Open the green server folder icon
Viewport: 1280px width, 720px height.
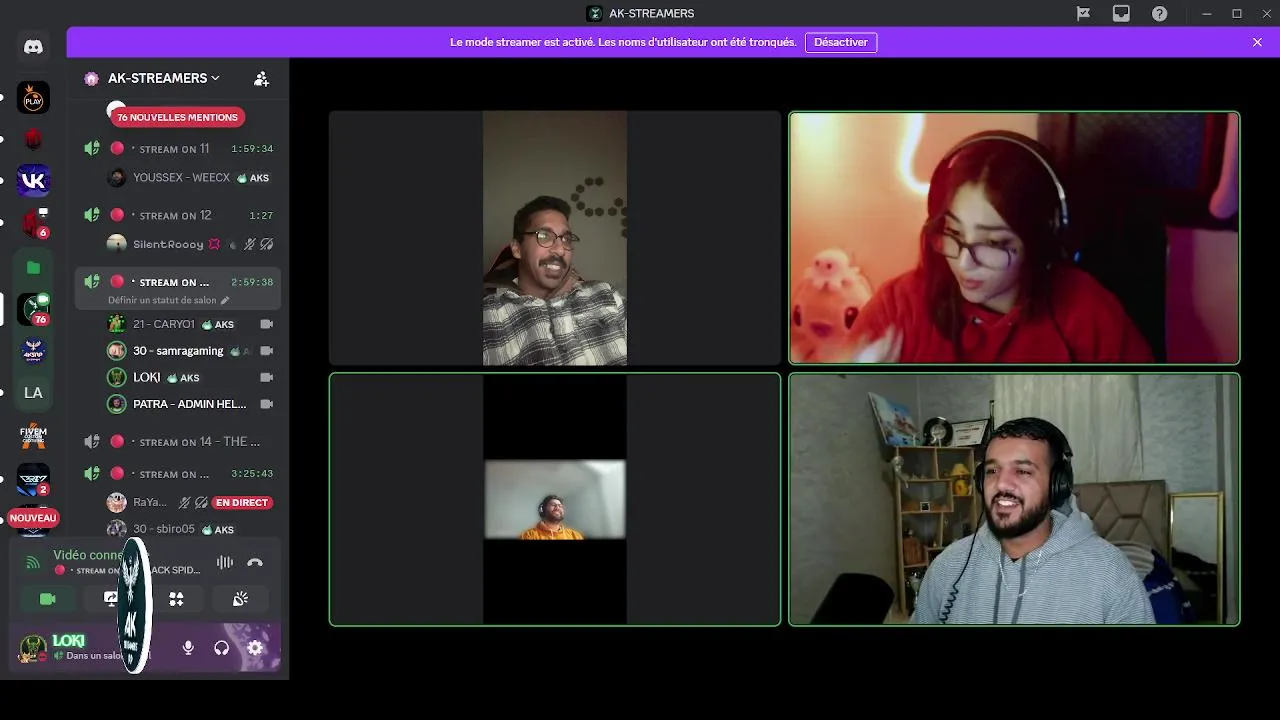tap(33, 267)
